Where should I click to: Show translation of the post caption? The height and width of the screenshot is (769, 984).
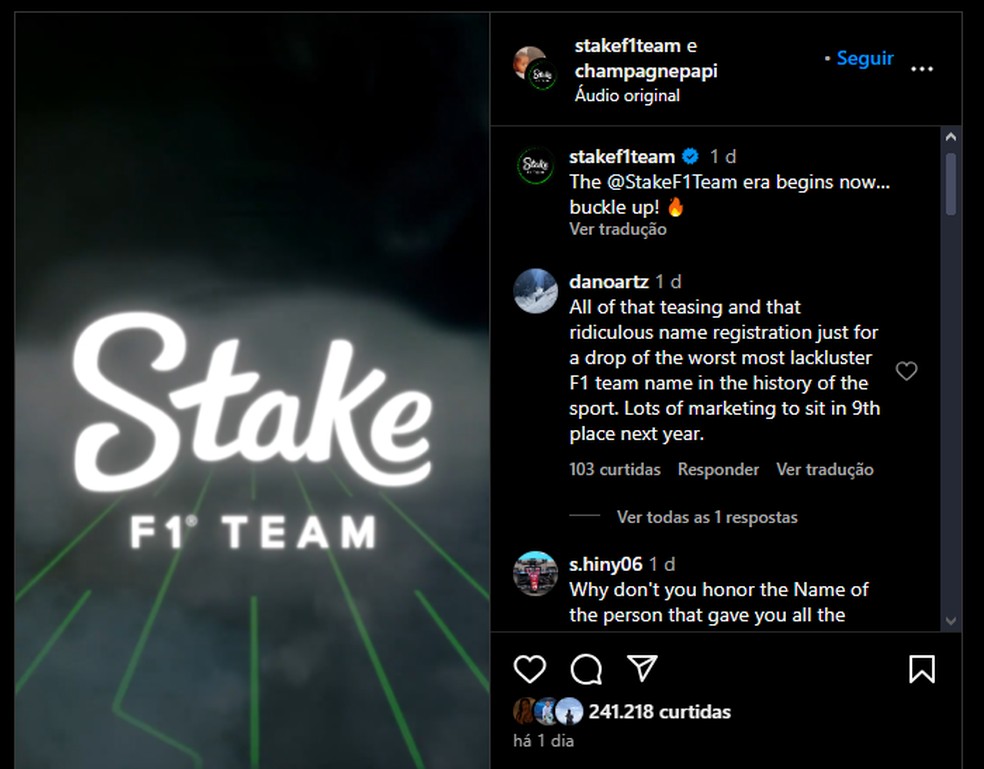tap(618, 229)
